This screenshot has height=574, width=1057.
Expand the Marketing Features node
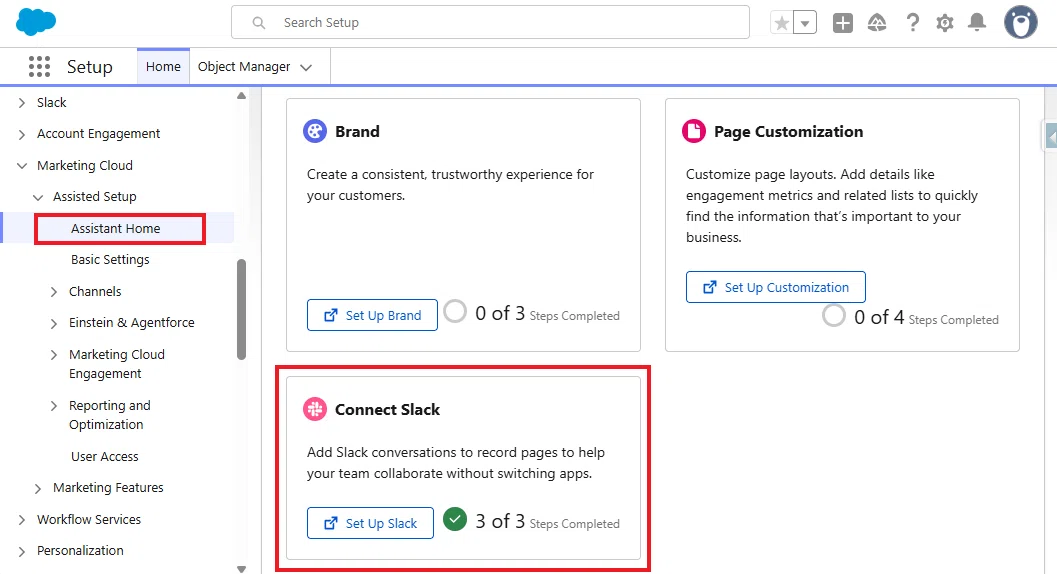coord(38,488)
